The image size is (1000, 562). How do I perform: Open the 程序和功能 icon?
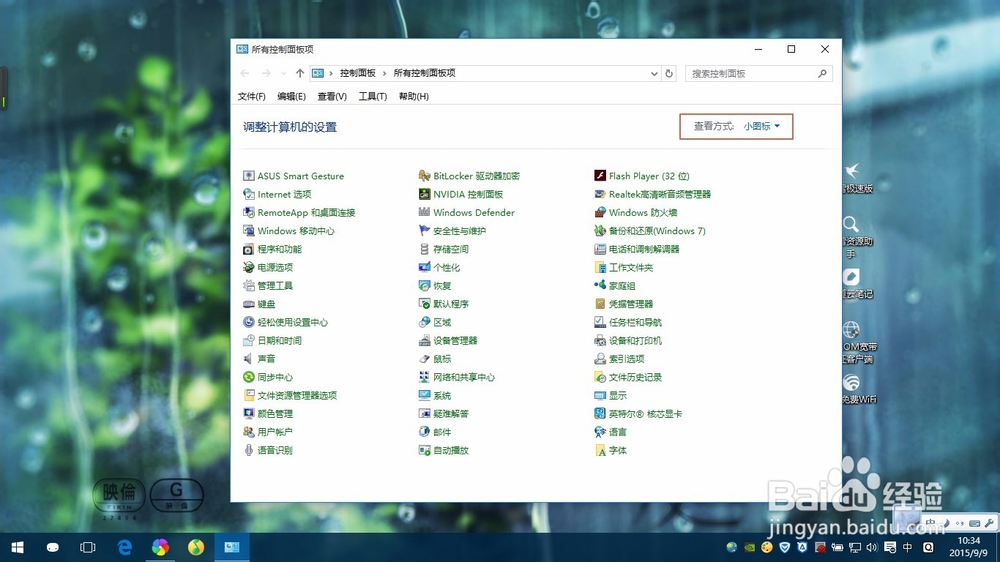(249, 249)
